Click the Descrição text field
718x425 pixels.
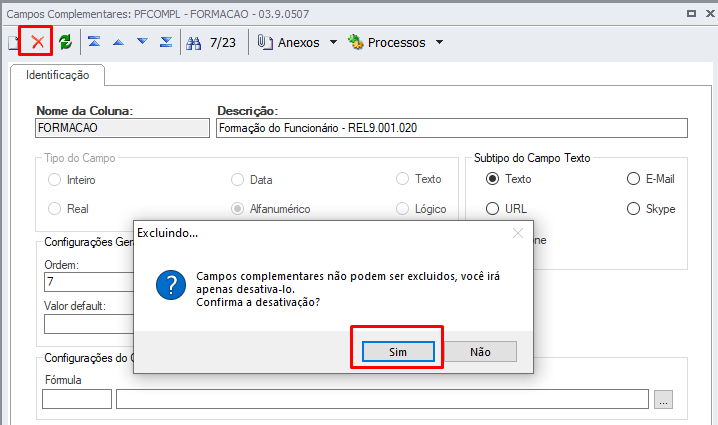pyautogui.click(x=452, y=128)
